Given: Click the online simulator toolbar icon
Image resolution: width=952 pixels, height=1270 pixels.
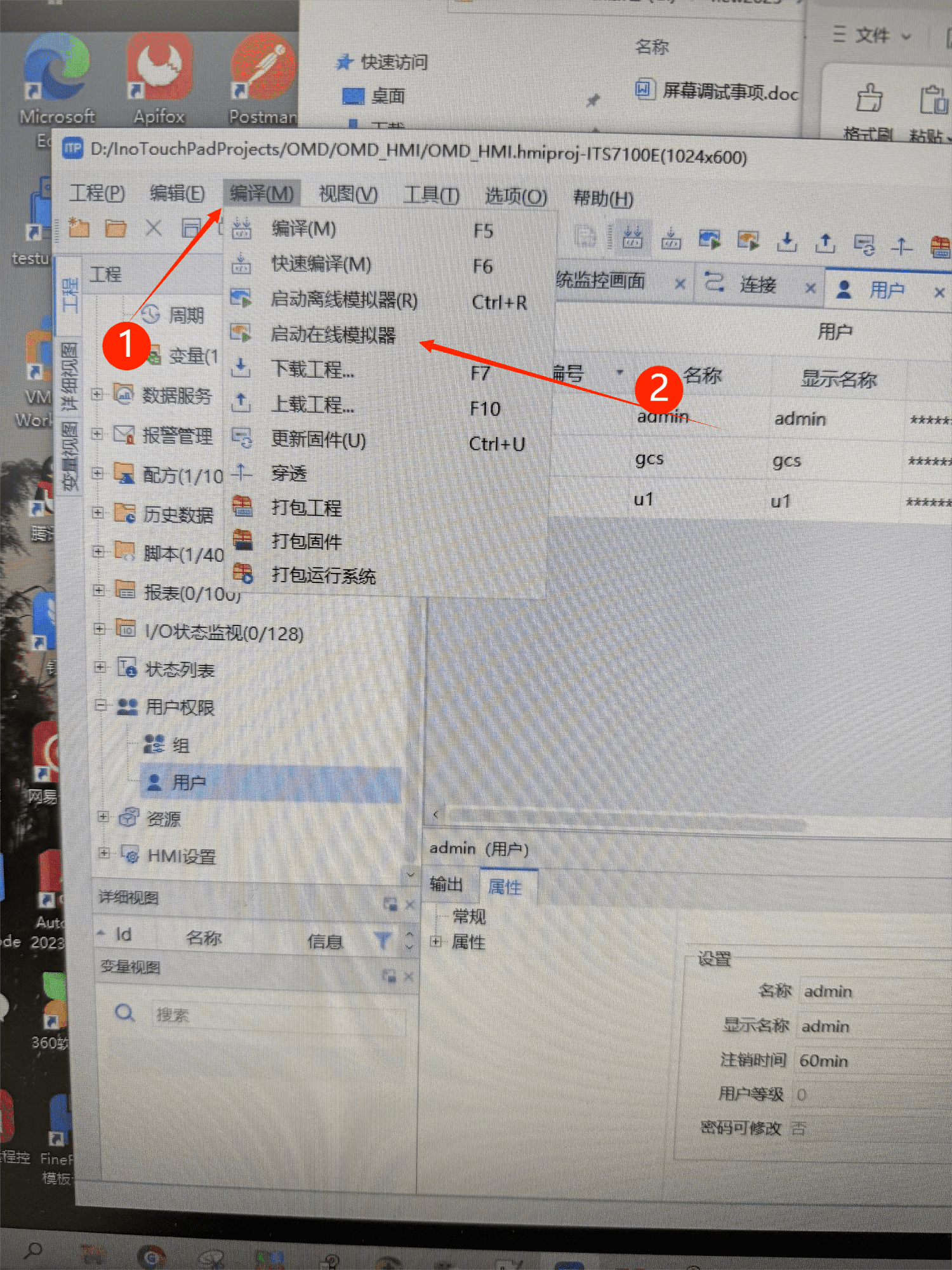Looking at the screenshot, I should click(x=748, y=241).
